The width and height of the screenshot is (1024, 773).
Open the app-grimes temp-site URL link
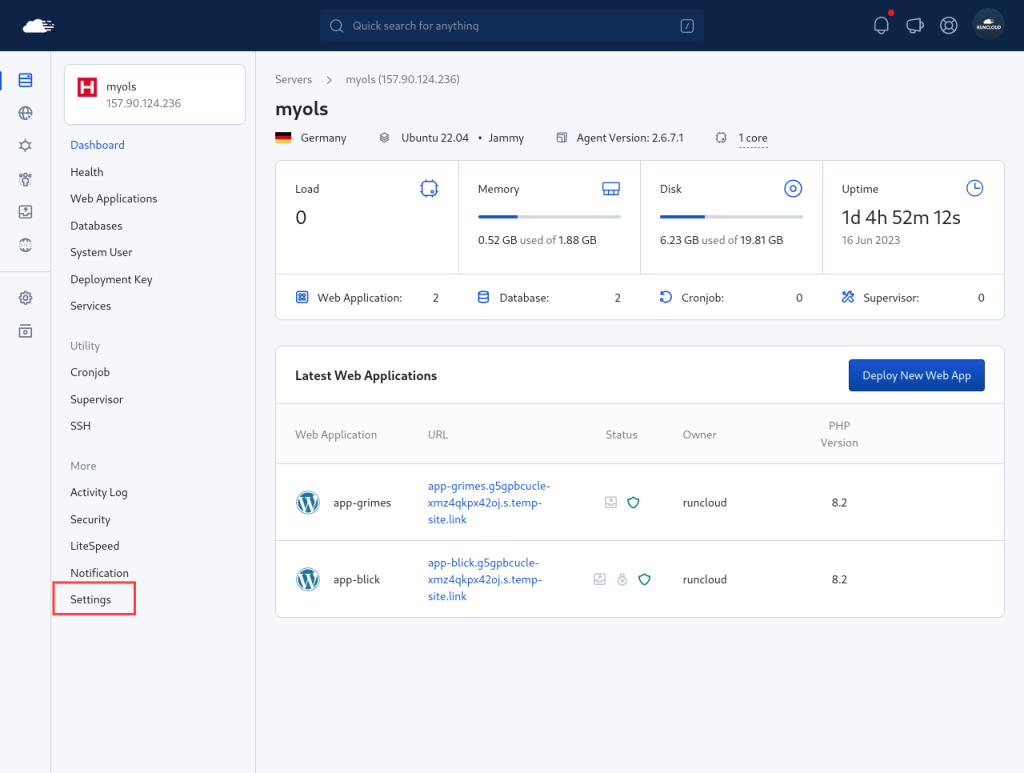click(489, 503)
